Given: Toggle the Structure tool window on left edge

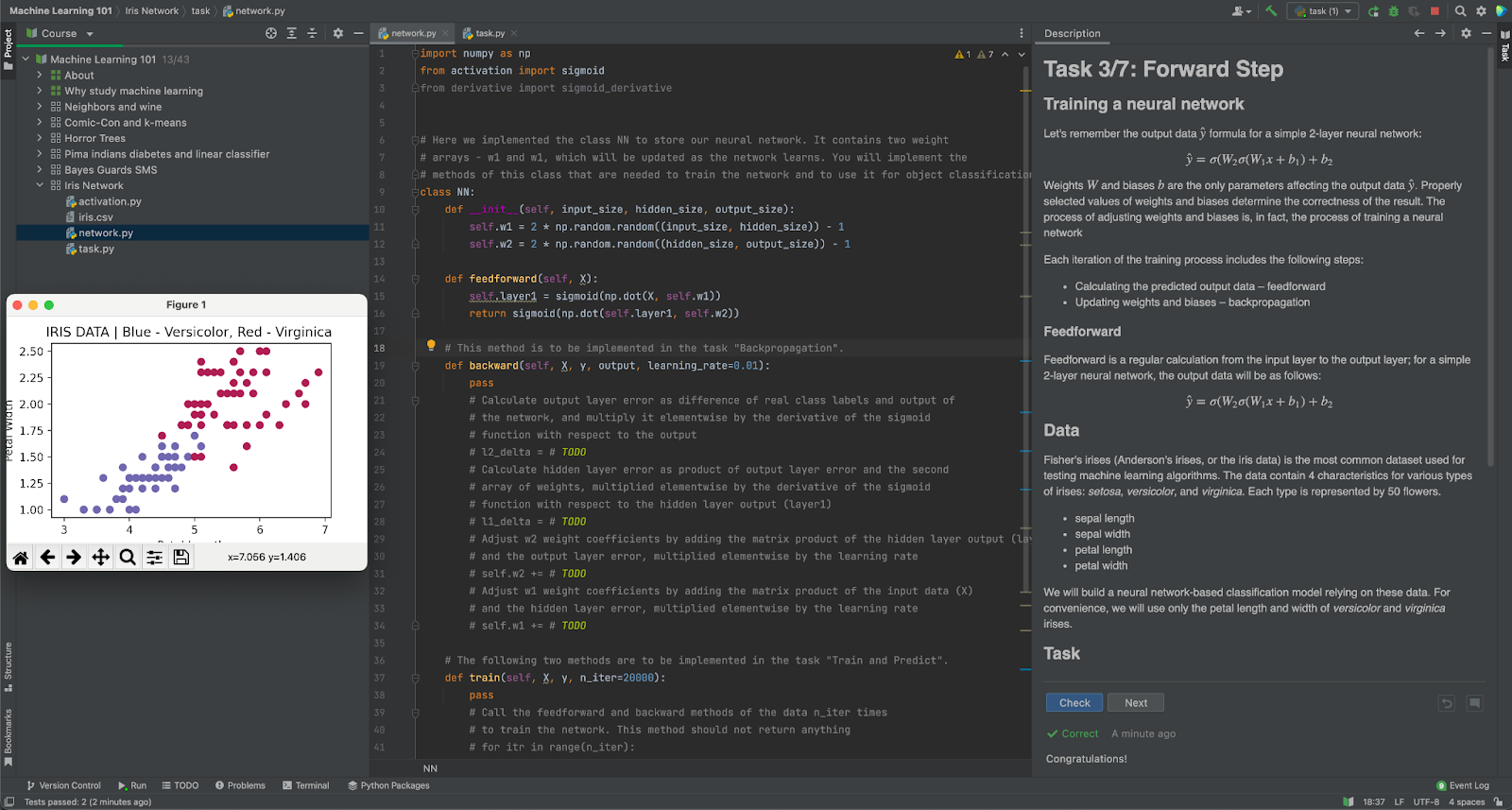Looking at the screenshot, I should click(9, 665).
